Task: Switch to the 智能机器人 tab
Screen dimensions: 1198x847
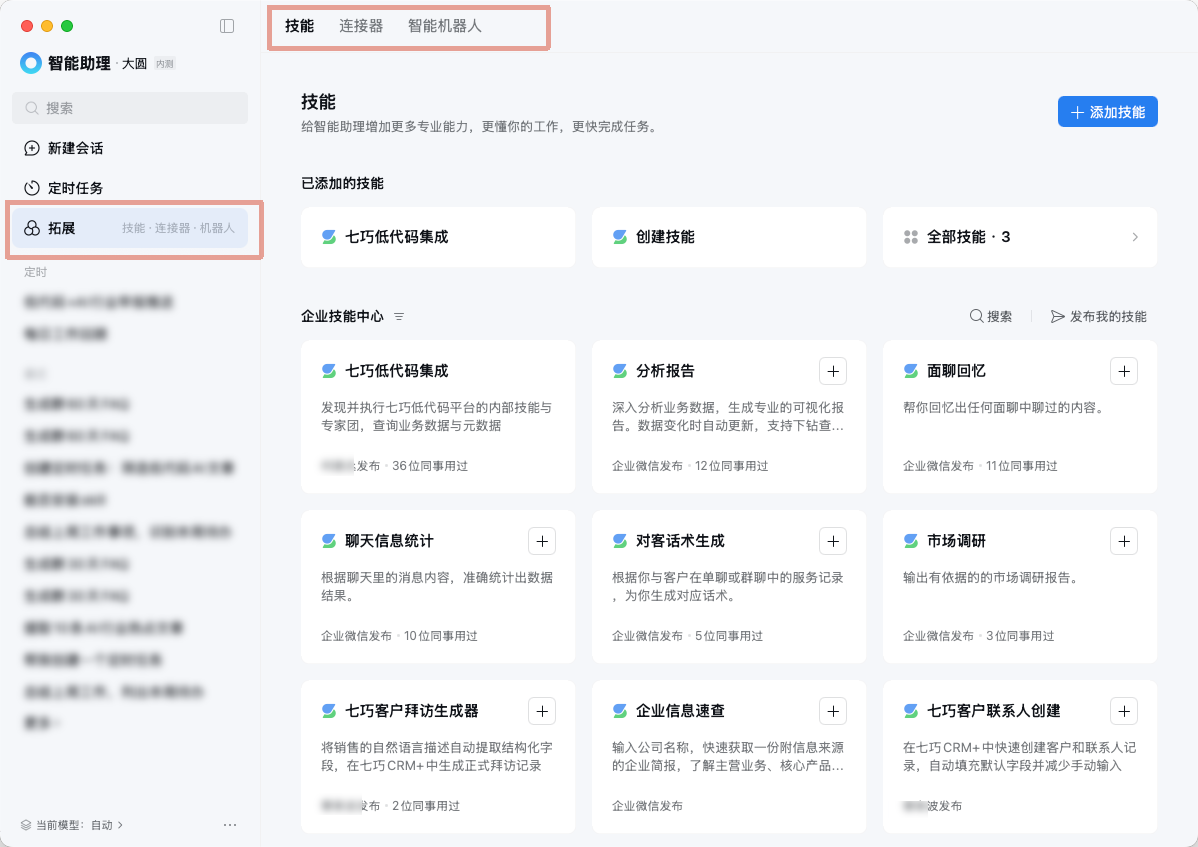Action: coord(445,26)
